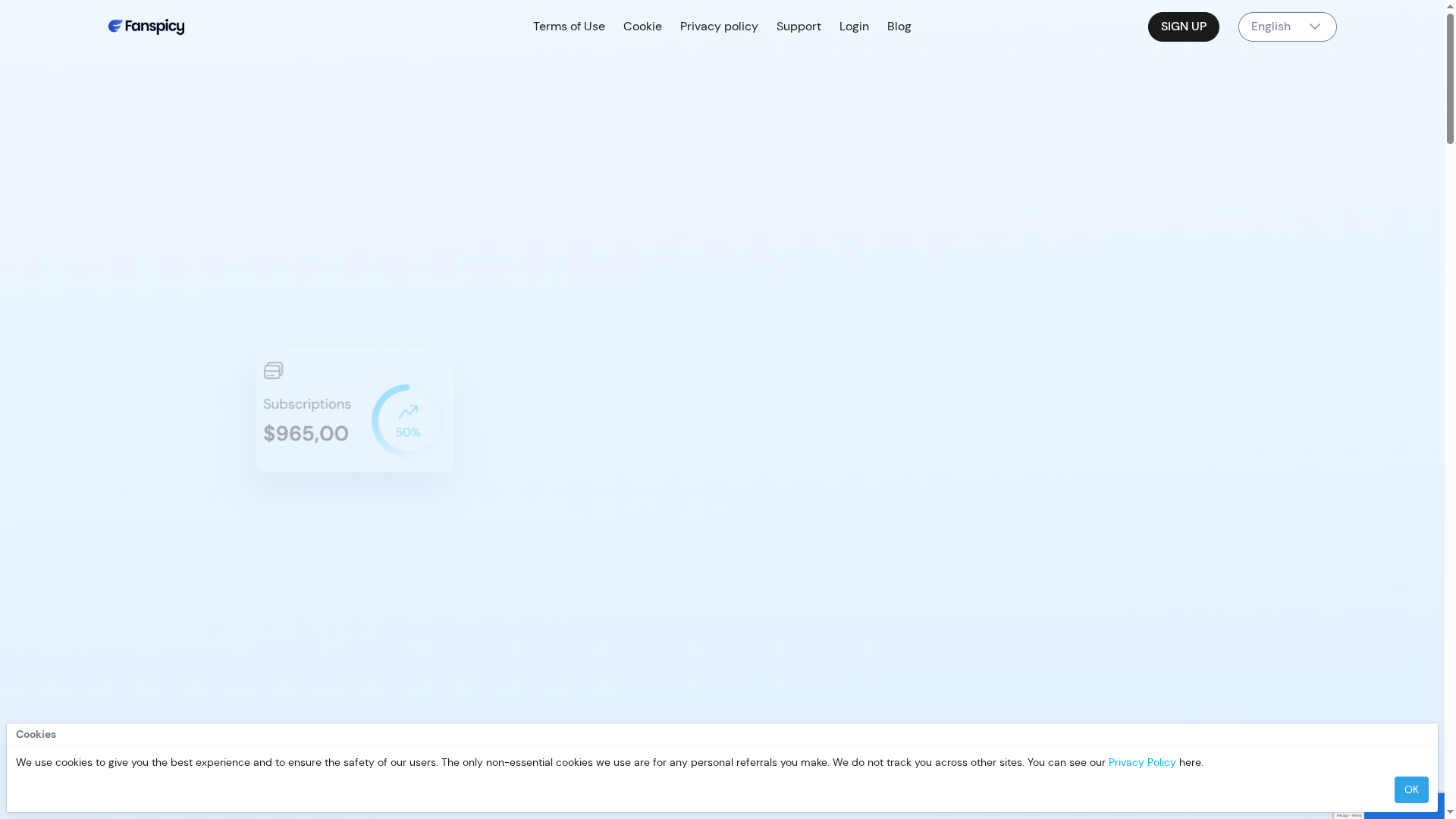Screen dimensions: 1456x819
Task: Click the Fanspicy logo
Action: (146, 27)
